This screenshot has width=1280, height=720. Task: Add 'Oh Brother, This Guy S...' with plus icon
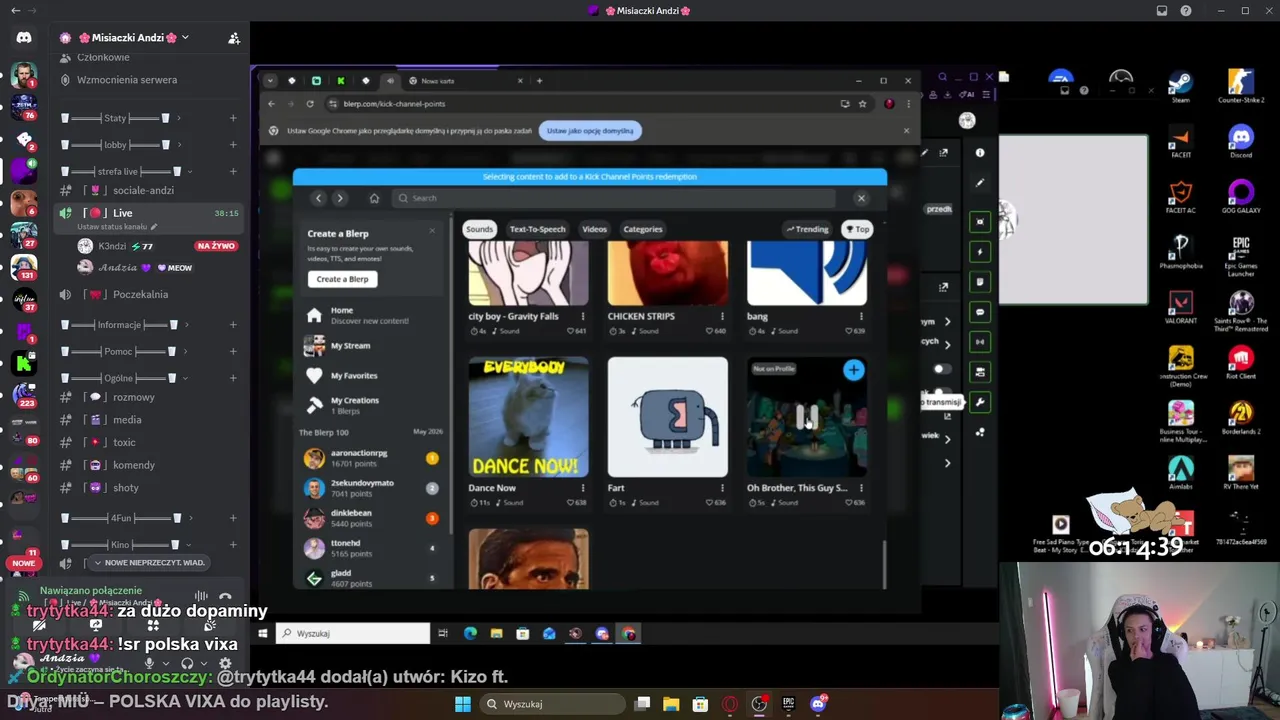pos(853,370)
